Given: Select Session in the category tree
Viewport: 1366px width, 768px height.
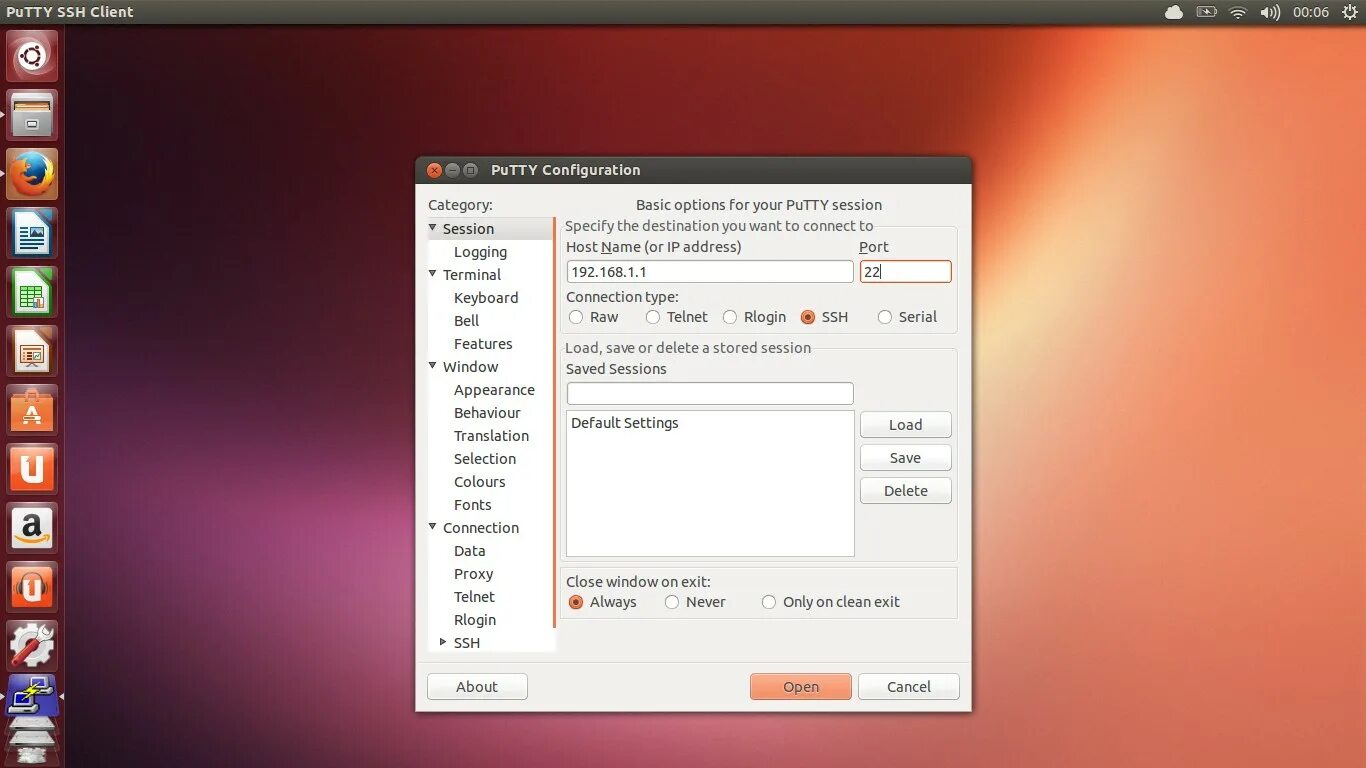Looking at the screenshot, I should (x=468, y=229).
